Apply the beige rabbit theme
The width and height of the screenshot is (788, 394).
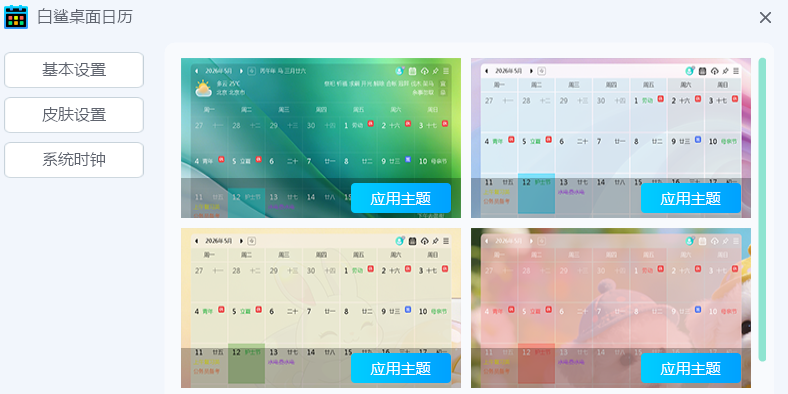(401, 368)
